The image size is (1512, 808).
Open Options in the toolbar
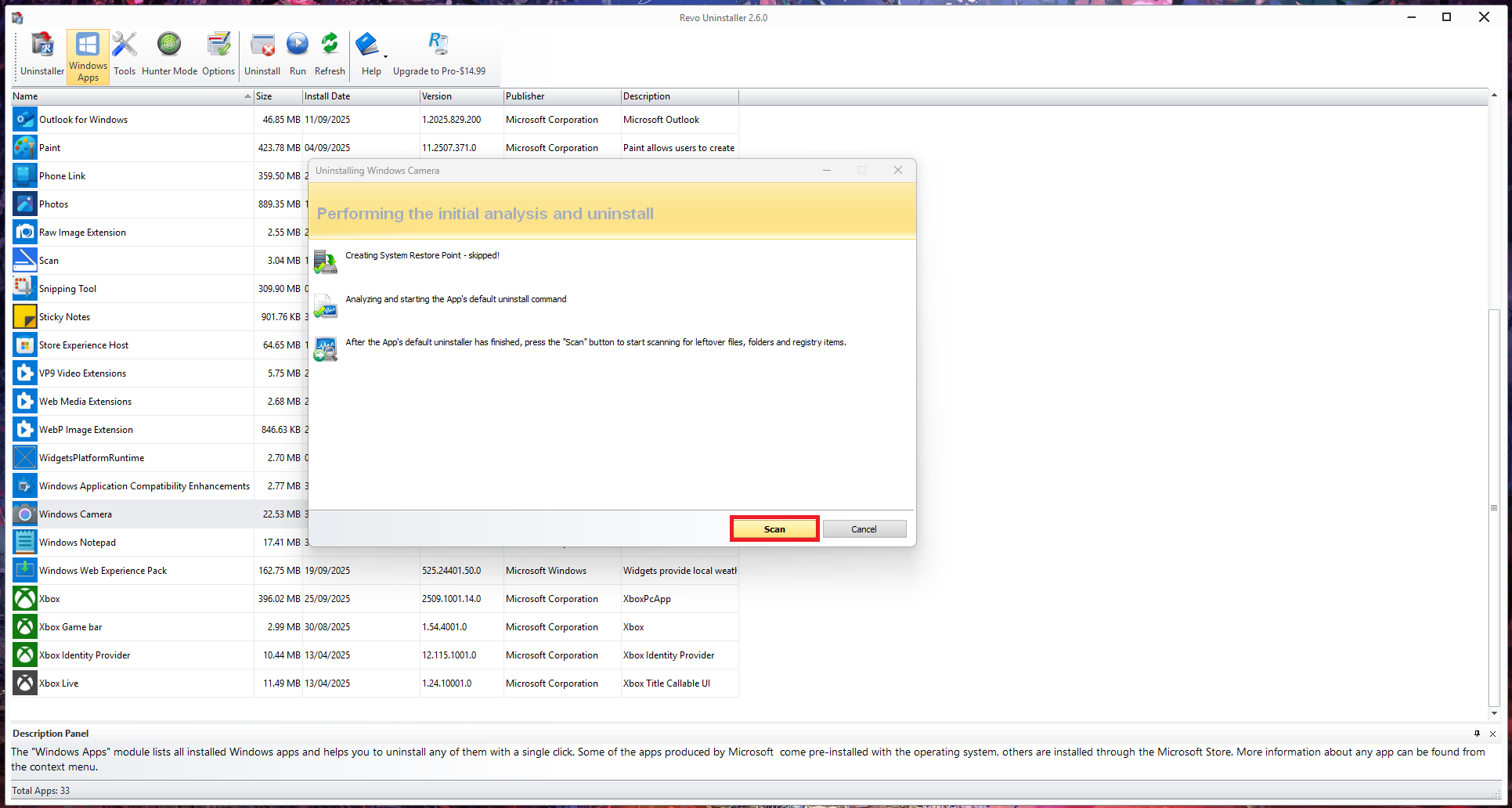tap(218, 55)
